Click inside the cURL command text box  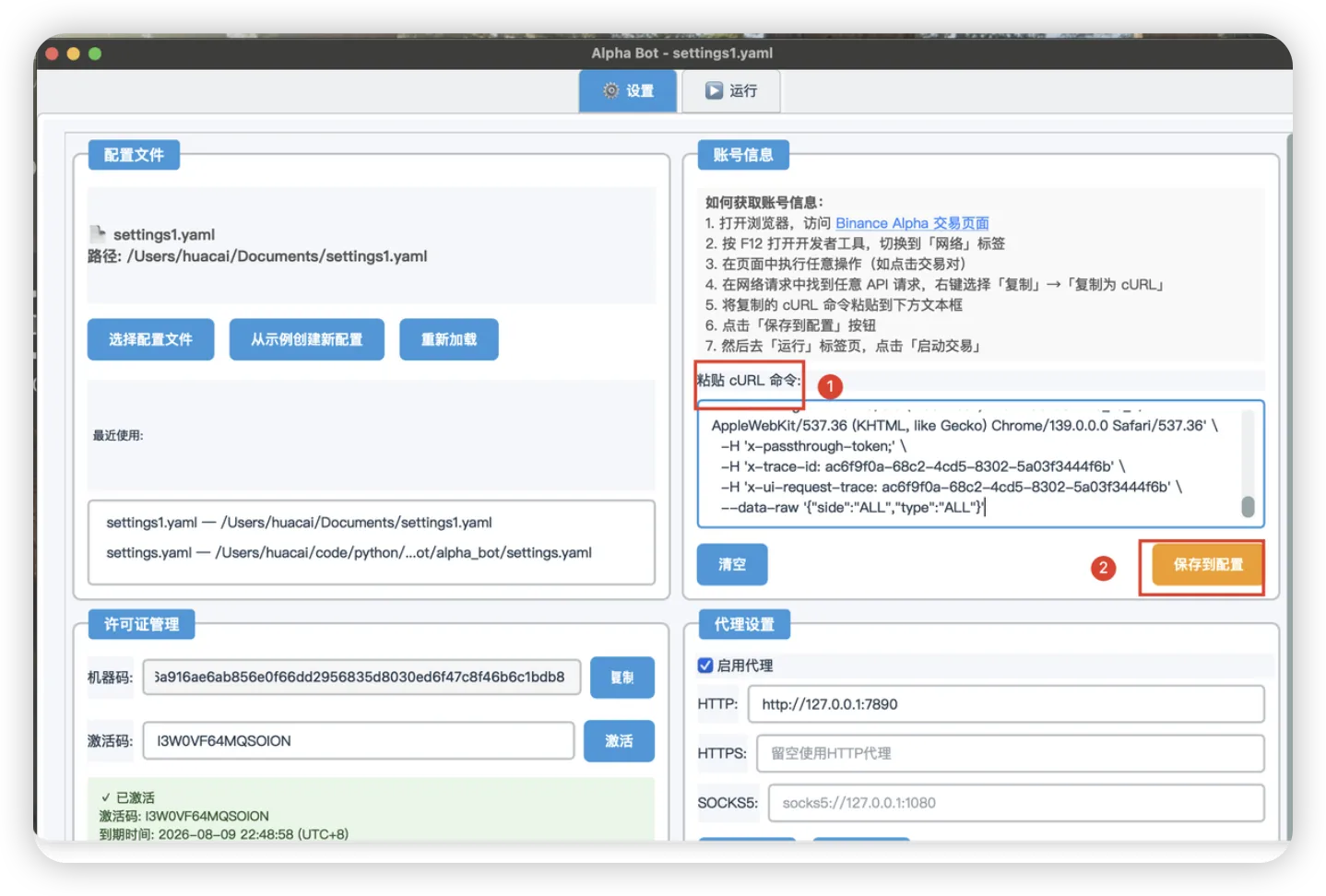point(968,466)
